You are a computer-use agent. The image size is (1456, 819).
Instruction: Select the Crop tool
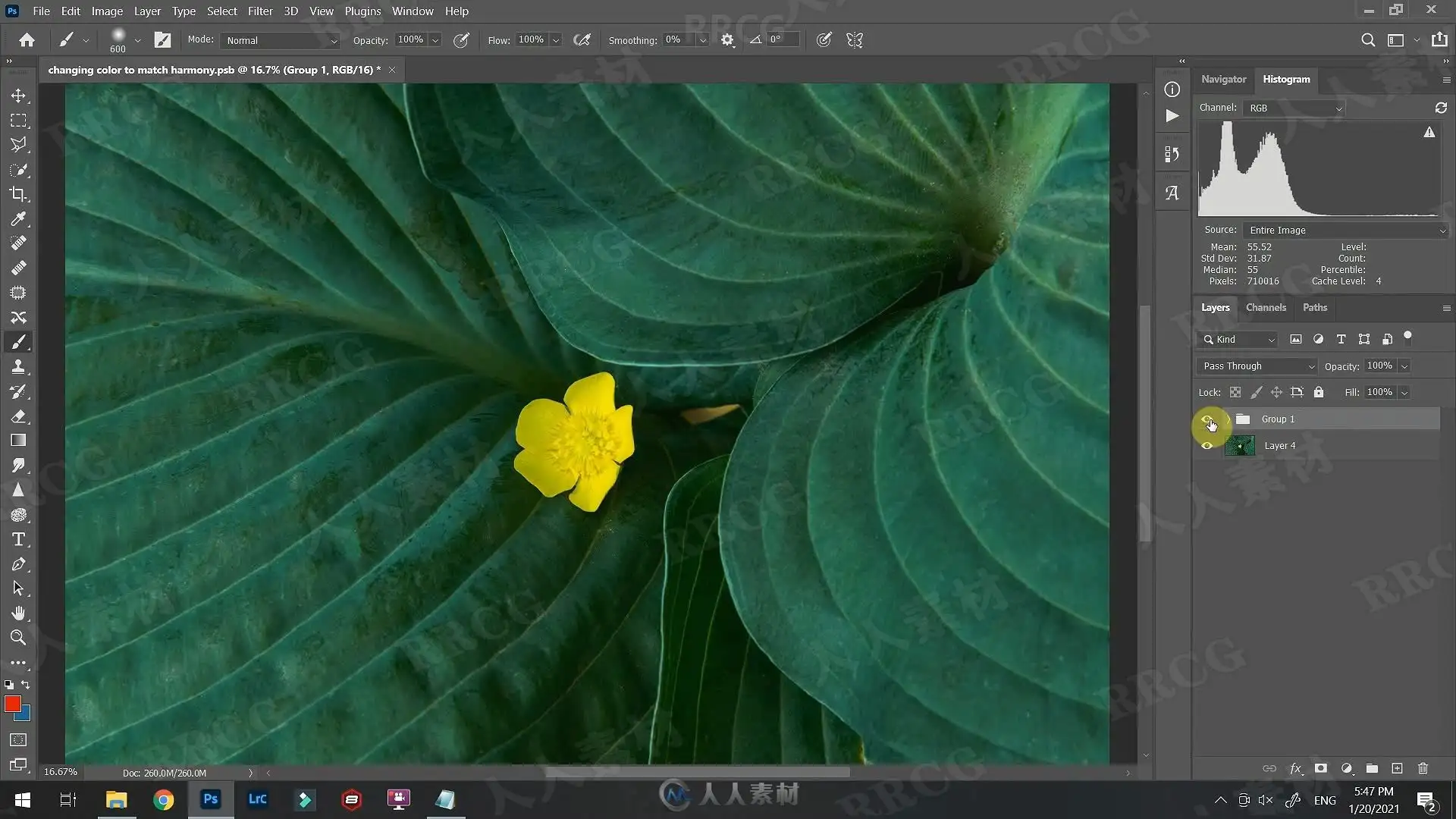[18, 194]
